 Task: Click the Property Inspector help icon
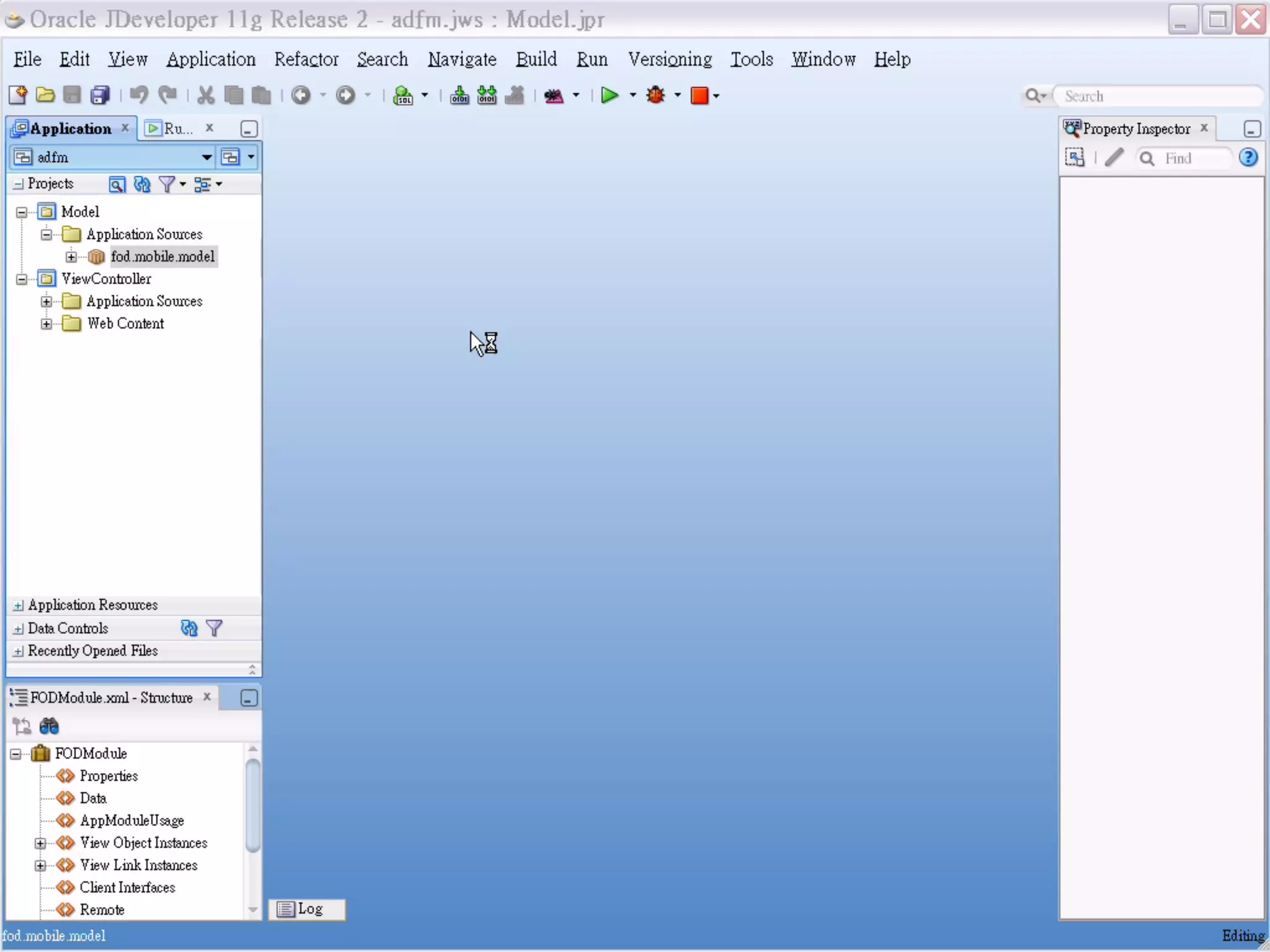(x=1248, y=158)
